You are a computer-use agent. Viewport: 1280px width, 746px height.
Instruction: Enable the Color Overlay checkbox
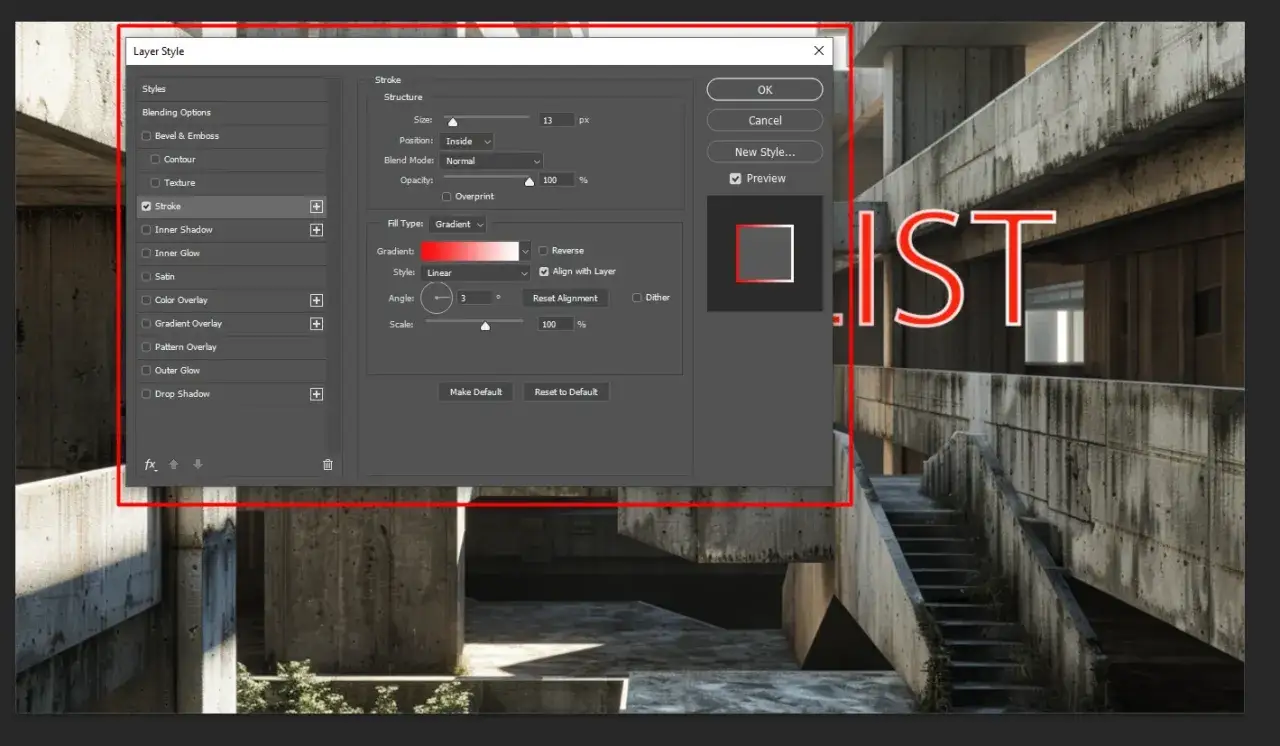[x=147, y=300]
